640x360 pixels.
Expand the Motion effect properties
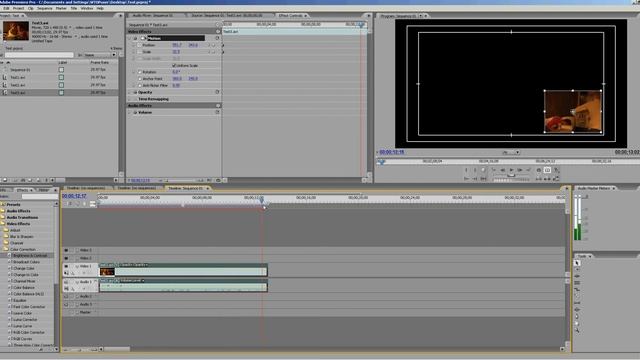[x=130, y=38]
